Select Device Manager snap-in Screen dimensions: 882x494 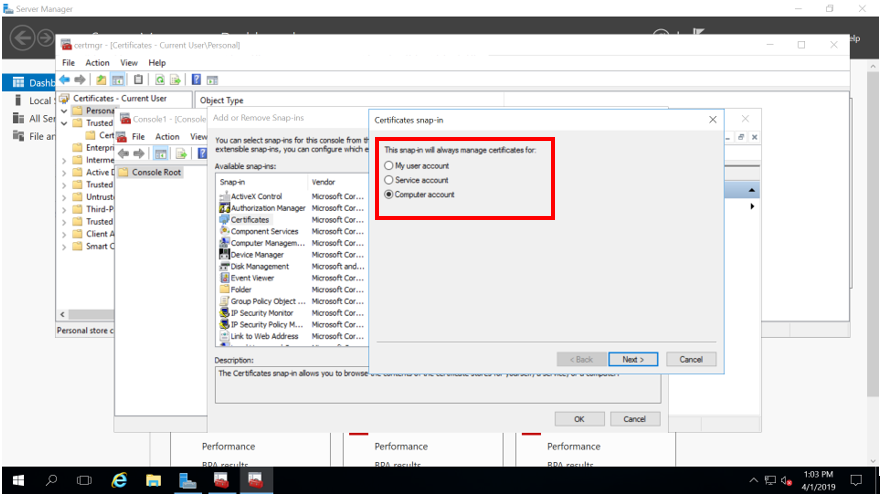click(x=252, y=255)
